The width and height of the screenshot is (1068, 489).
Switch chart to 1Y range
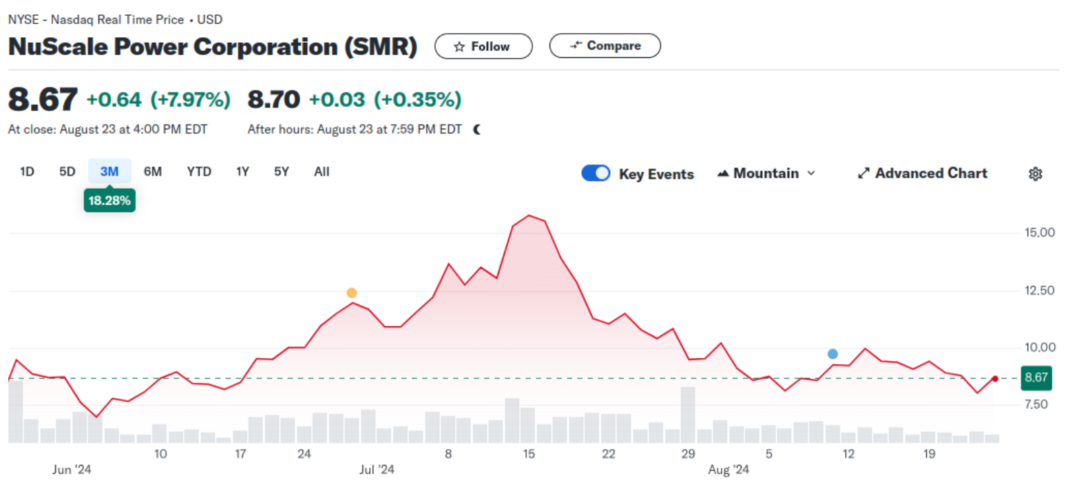pos(242,172)
